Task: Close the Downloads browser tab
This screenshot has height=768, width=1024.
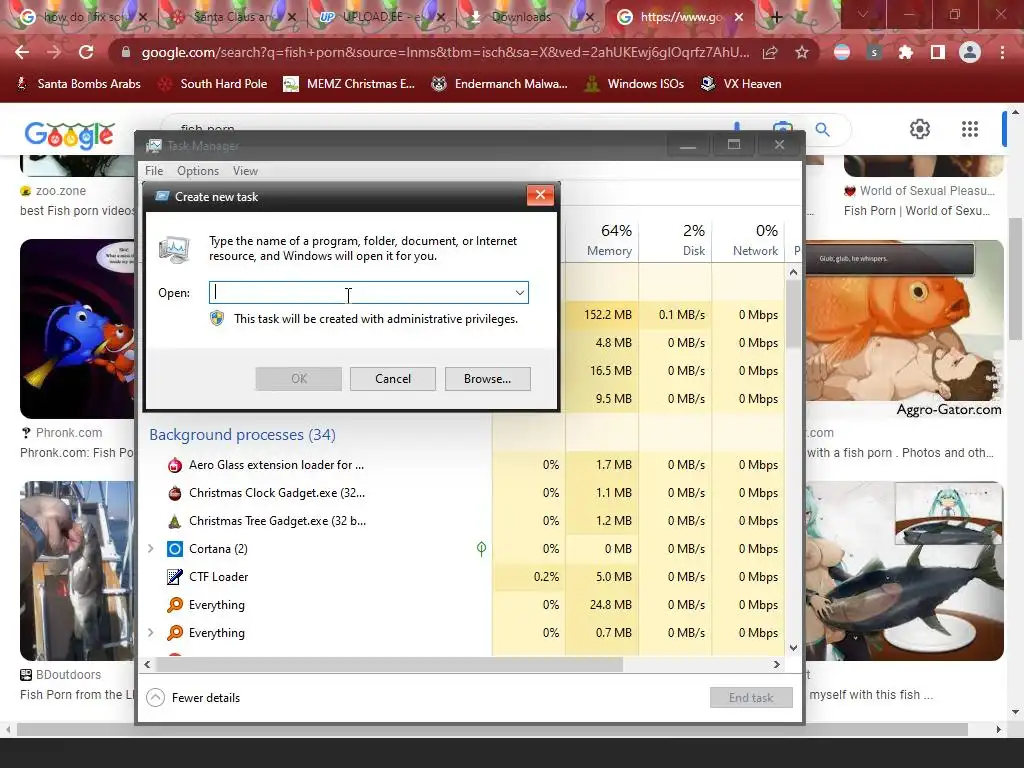Action: pyautogui.click(x=590, y=17)
